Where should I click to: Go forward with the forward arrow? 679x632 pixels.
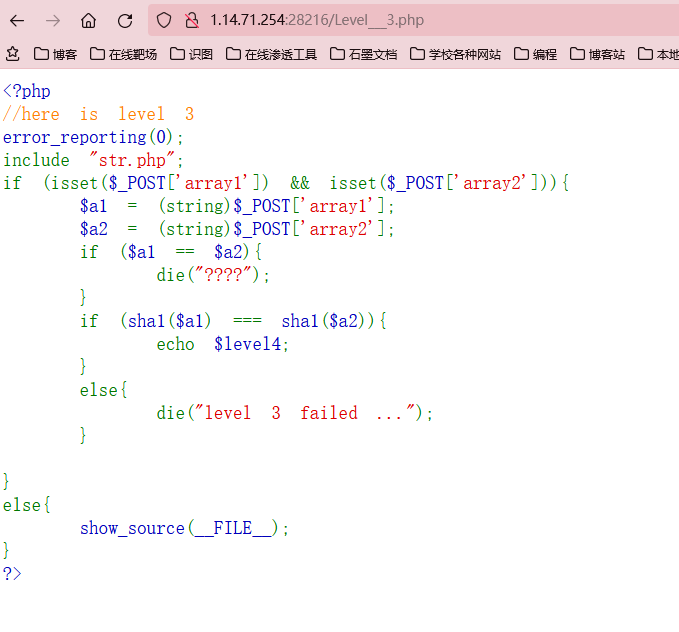coord(53,20)
